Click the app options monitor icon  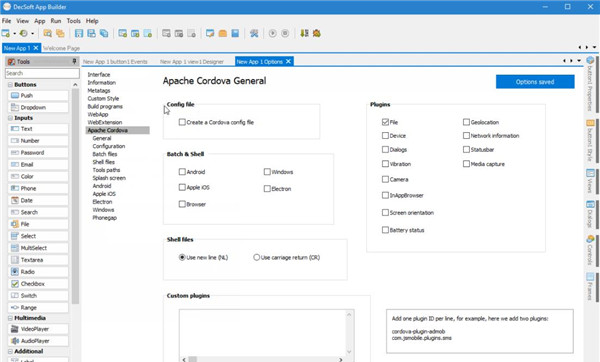coord(210,34)
